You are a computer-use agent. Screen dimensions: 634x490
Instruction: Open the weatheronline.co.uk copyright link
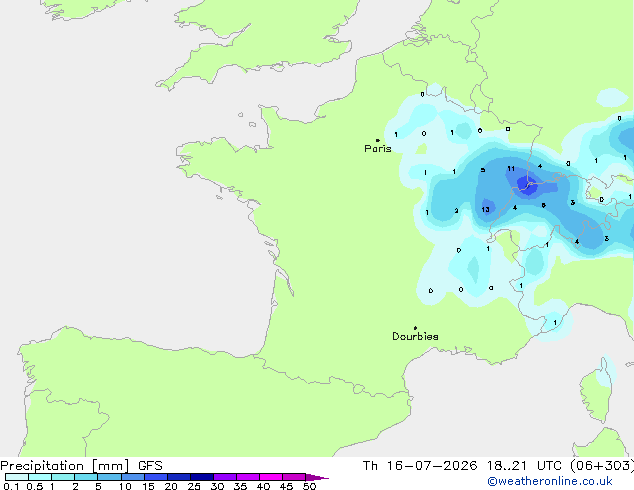pos(550,481)
